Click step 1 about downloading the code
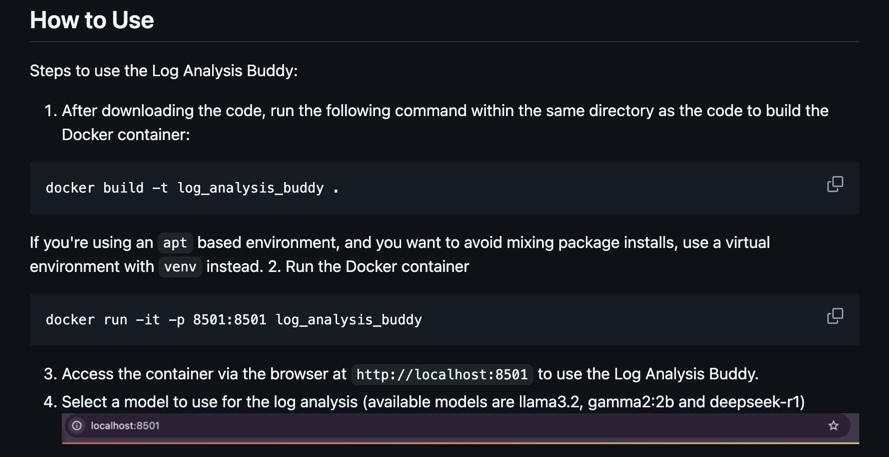Screen dimensions: 889x457 [445, 122]
